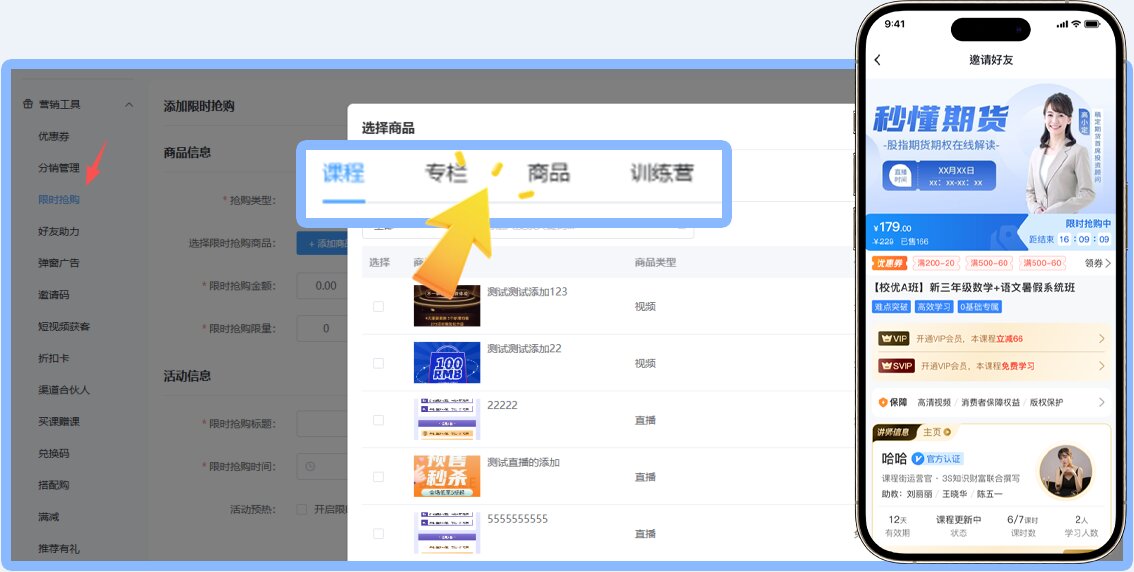This screenshot has width=1134, height=572.
Task: Open 优惠券 in the sidebar
Action: 54,136
